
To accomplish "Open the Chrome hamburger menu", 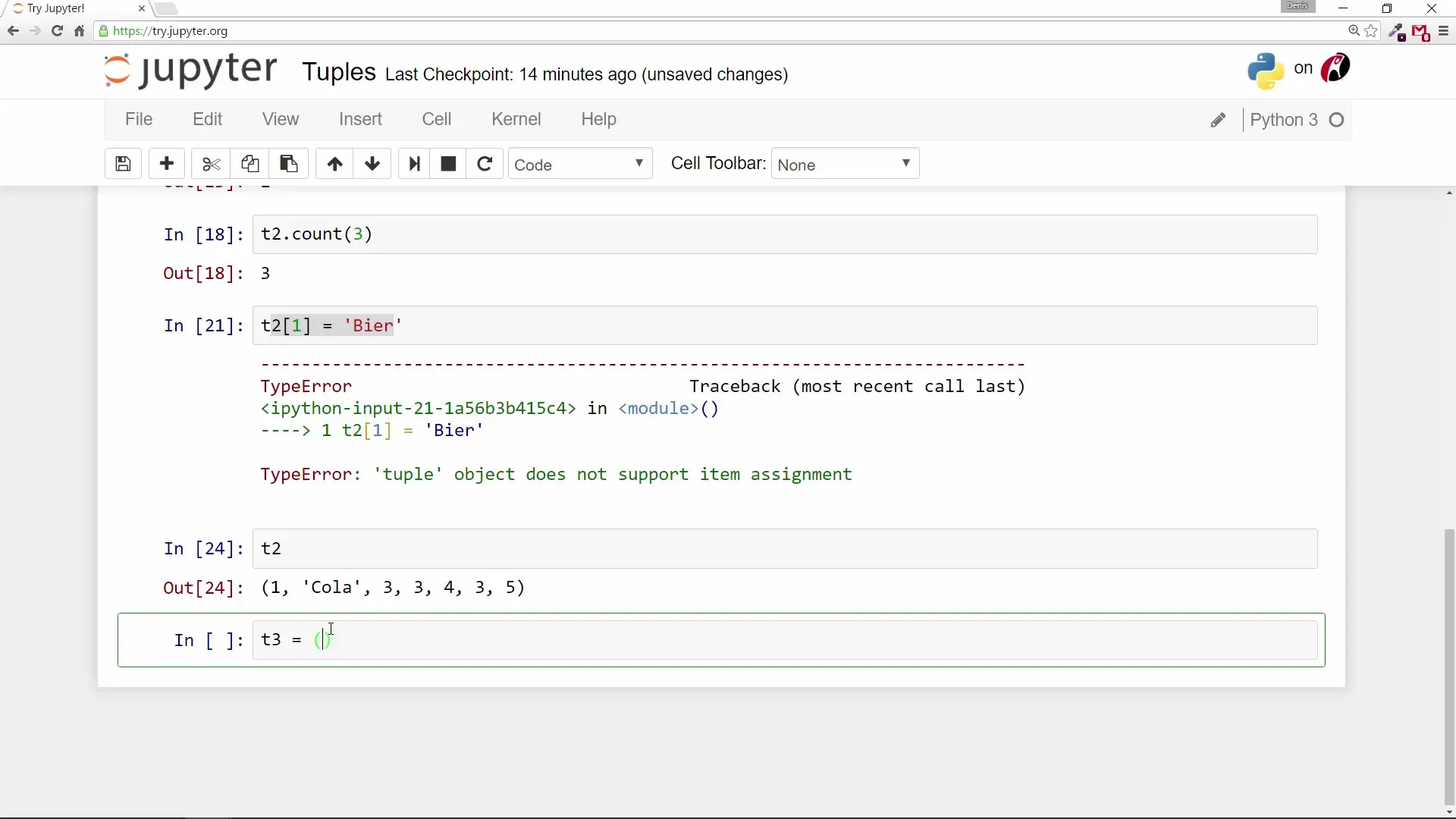I will coord(1443,31).
